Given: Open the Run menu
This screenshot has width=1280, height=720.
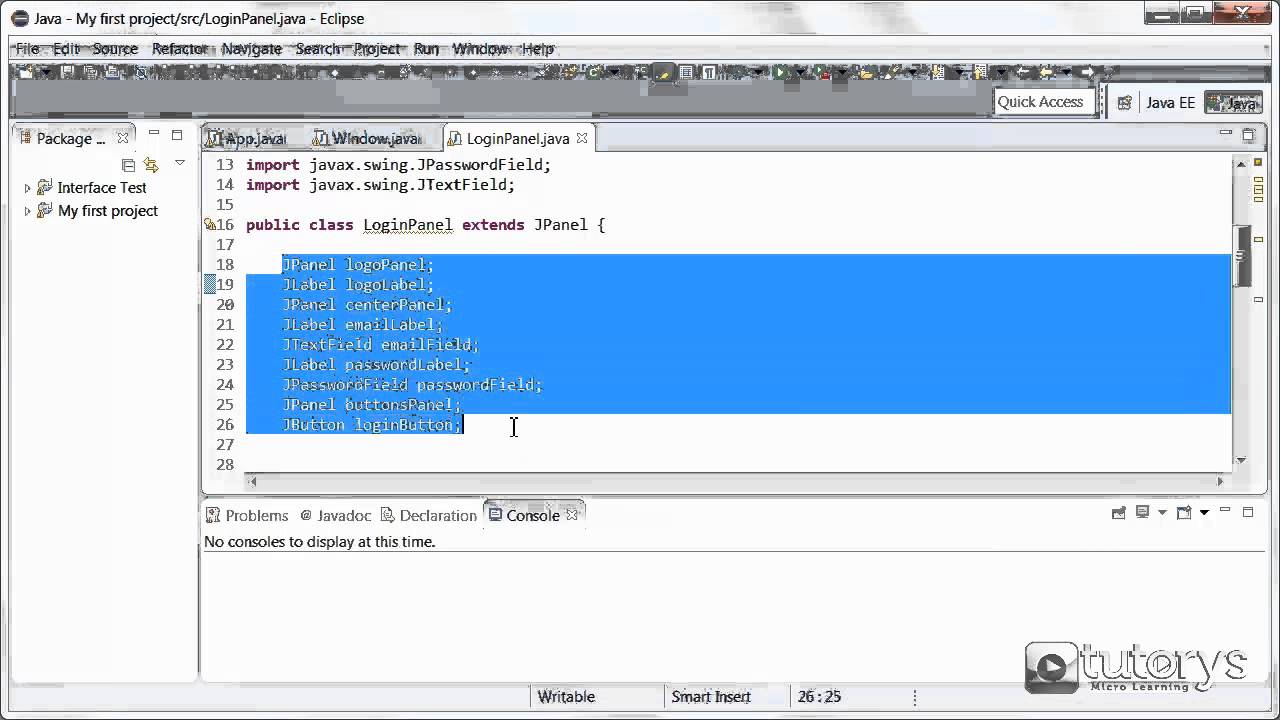Looking at the screenshot, I should coord(426,48).
